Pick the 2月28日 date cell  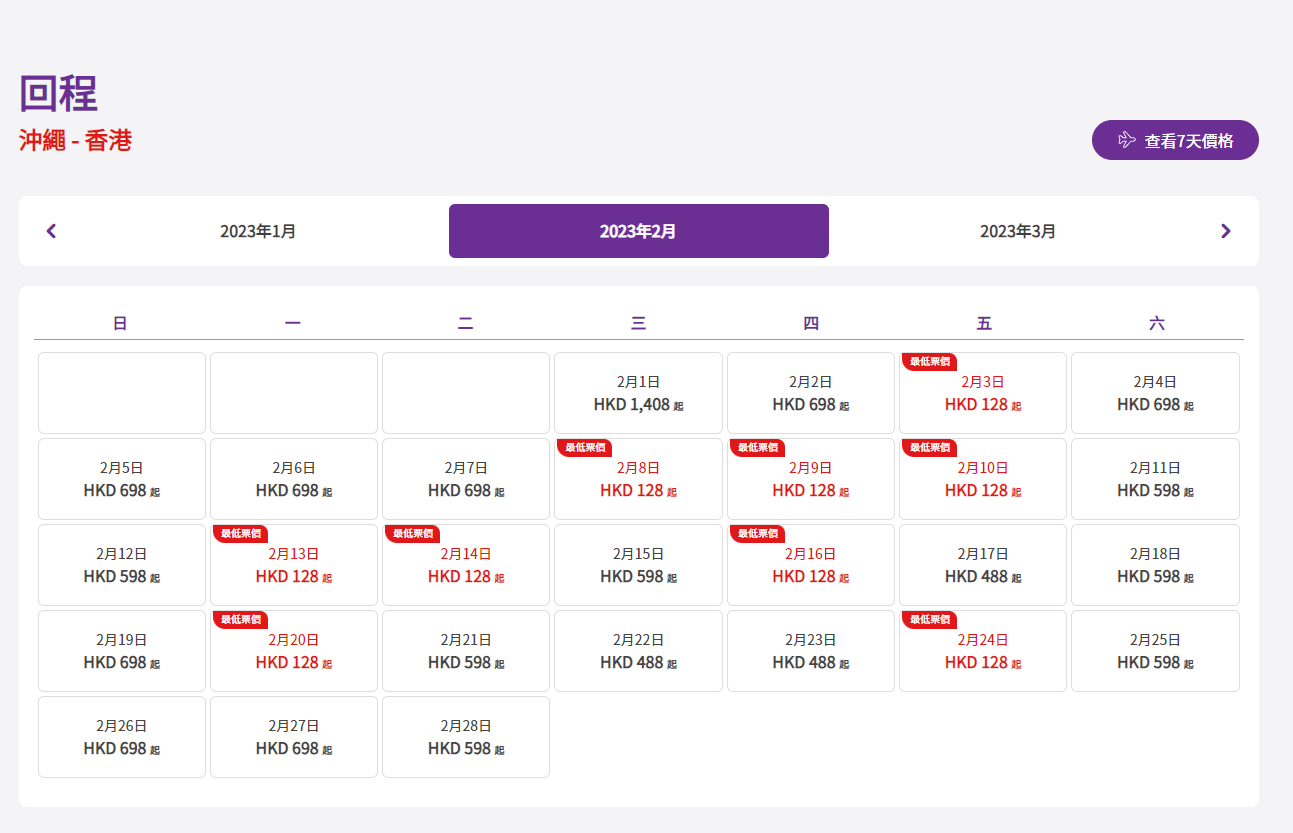pyautogui.click(x=465, y=737)
